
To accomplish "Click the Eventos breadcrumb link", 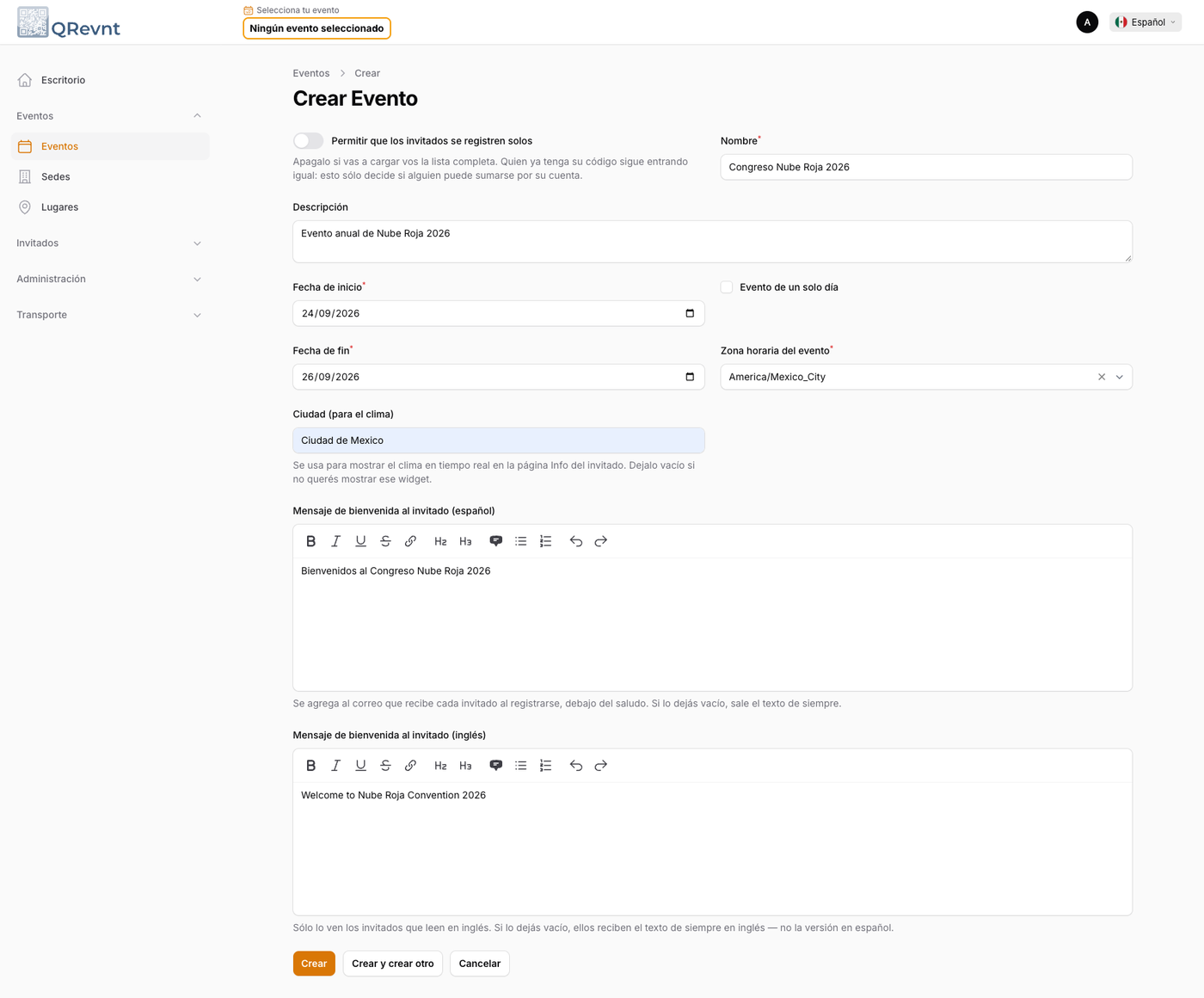I will click(x=311, y=73).
